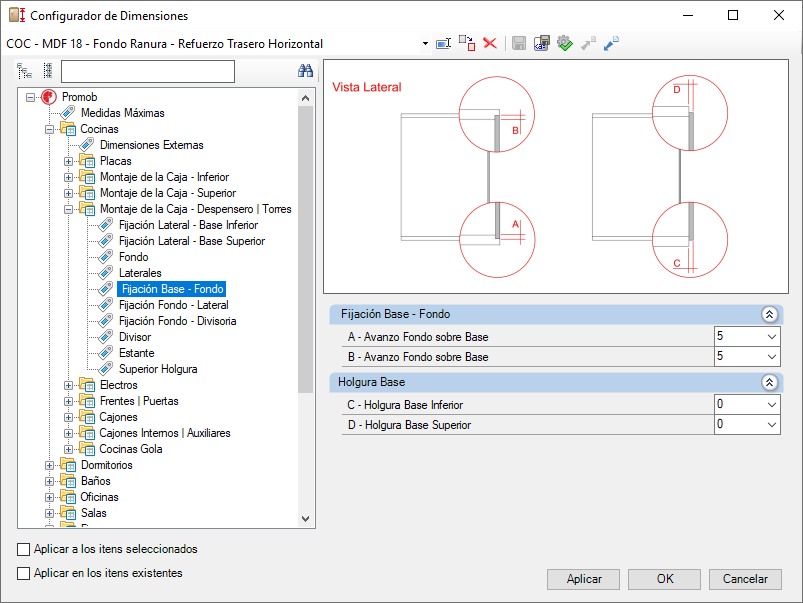
Task: Click the gear with green checkmark icon
Action: click(565, 44)
